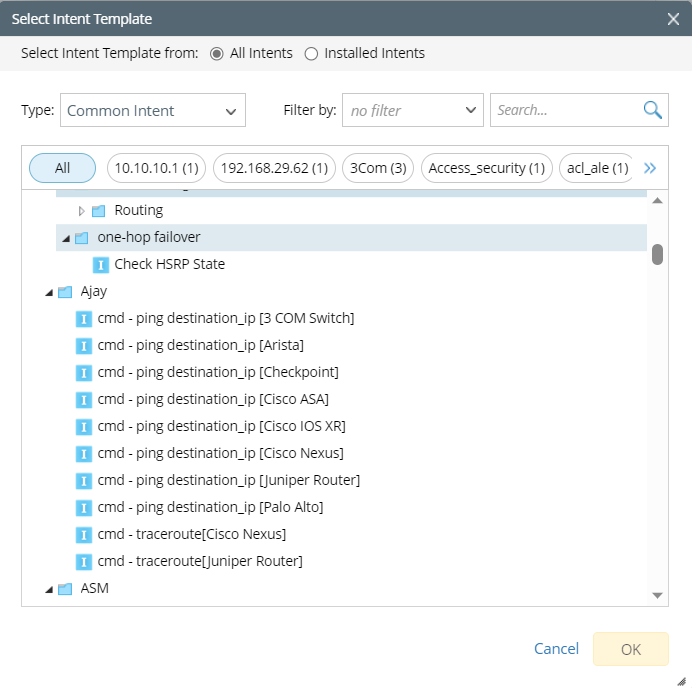Image resolution: width=692 pixels, height=688 pixels.
Task: Click the OK button
Action: [630, 649]
